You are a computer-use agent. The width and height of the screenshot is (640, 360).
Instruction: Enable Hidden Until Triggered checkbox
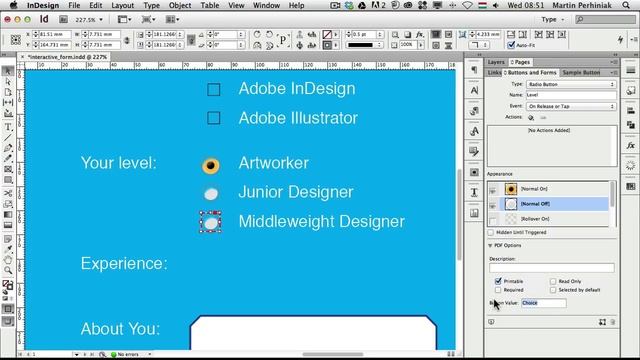(491, 232)
